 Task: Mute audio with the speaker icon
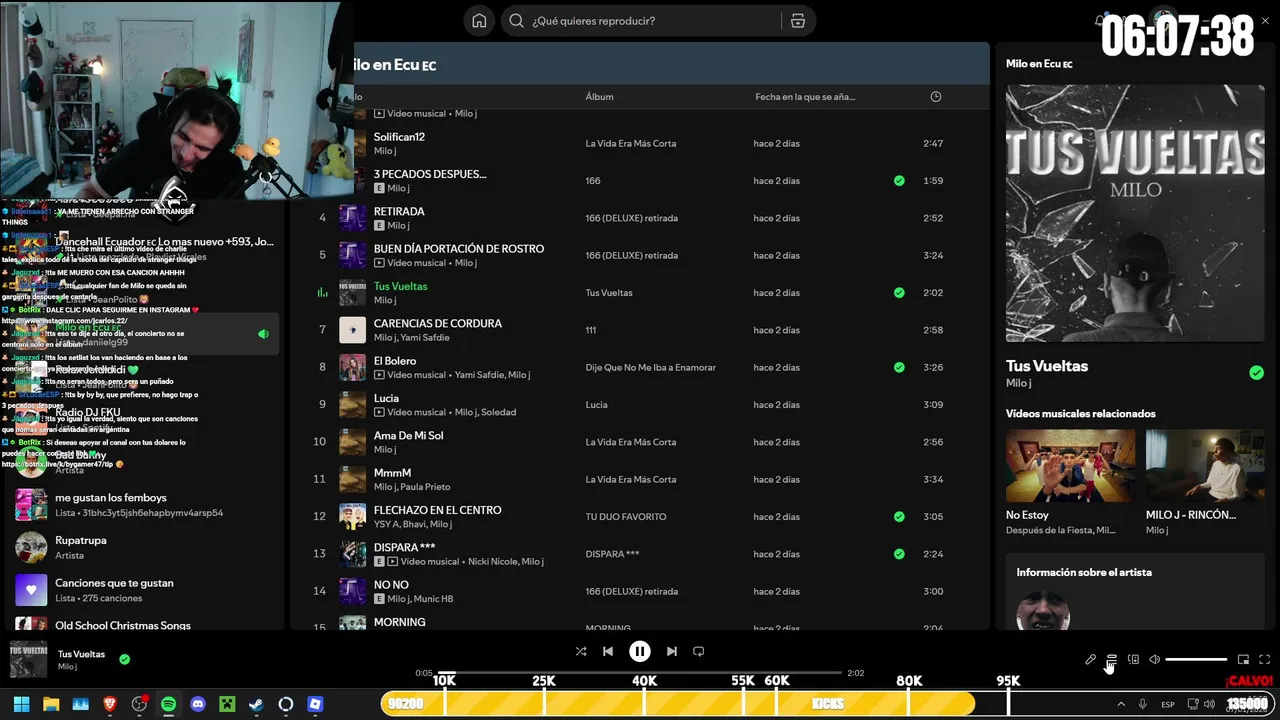1154,659
